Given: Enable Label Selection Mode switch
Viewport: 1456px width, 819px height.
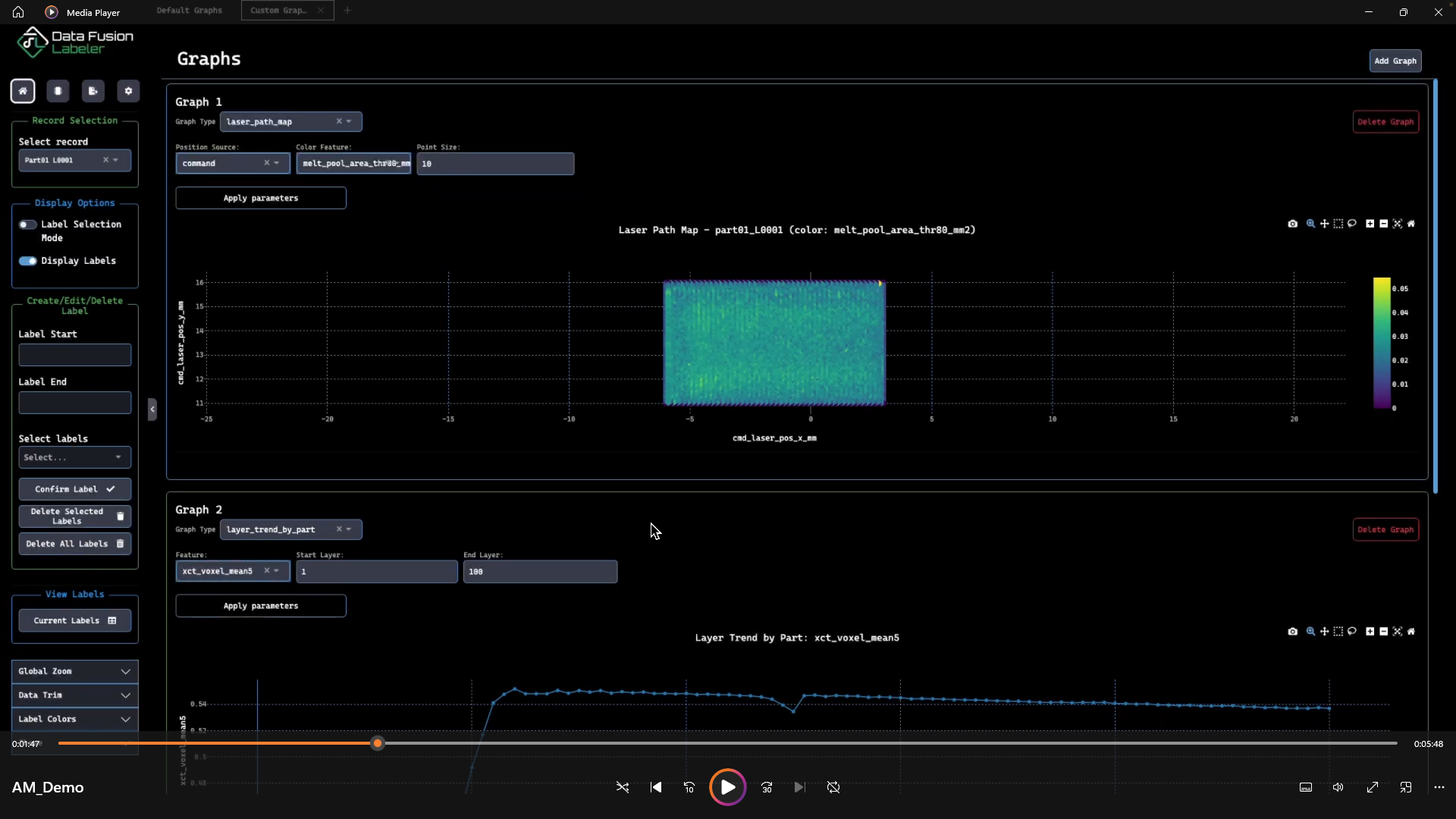Looking at the screenshot, I should tap(28, 224).
